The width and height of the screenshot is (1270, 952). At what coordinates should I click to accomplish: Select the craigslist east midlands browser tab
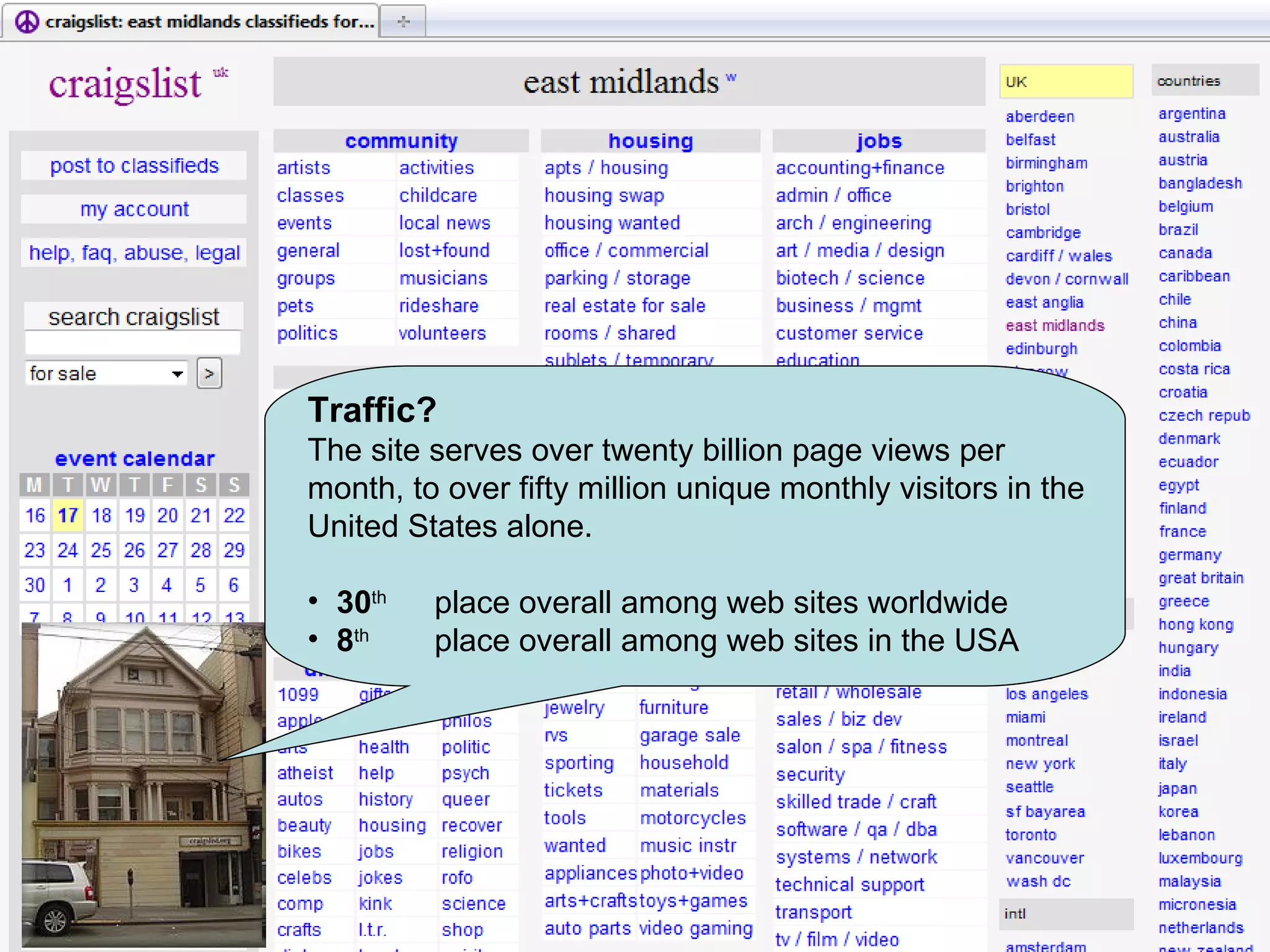pos(205,22)
